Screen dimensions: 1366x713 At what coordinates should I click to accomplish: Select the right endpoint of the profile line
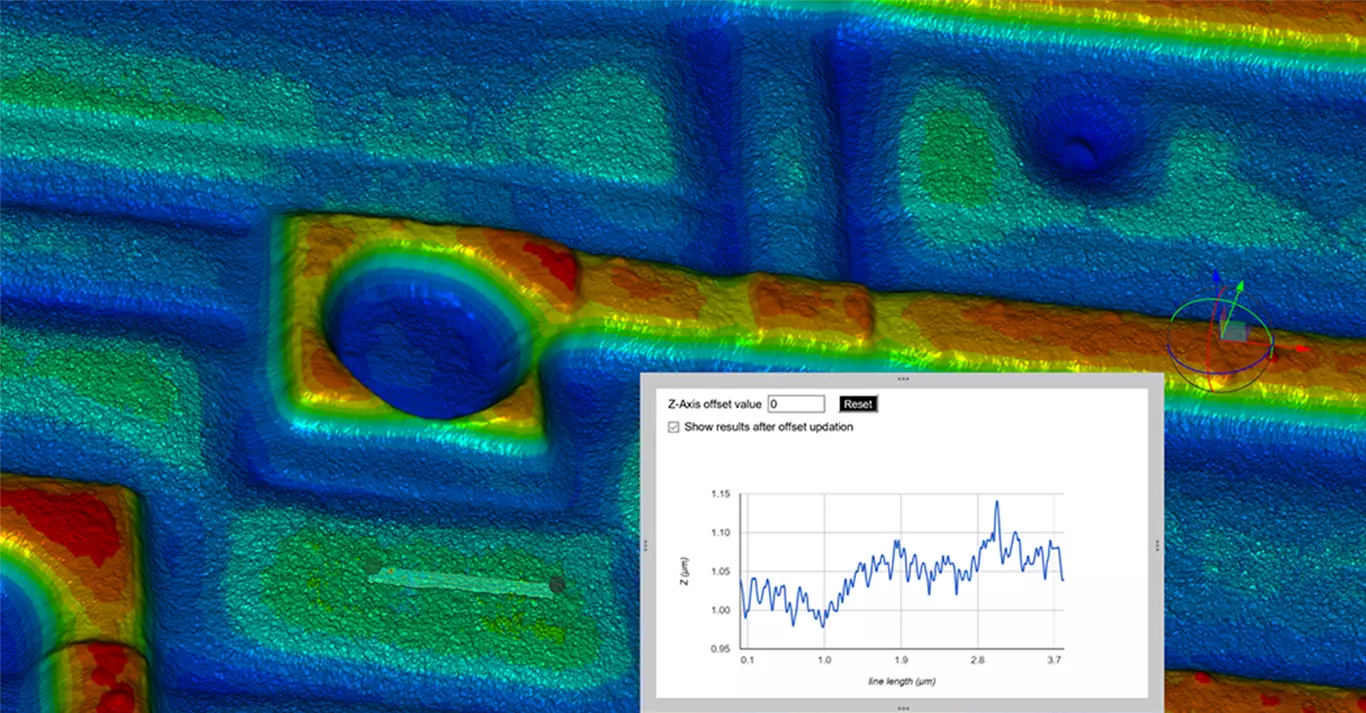557,584
